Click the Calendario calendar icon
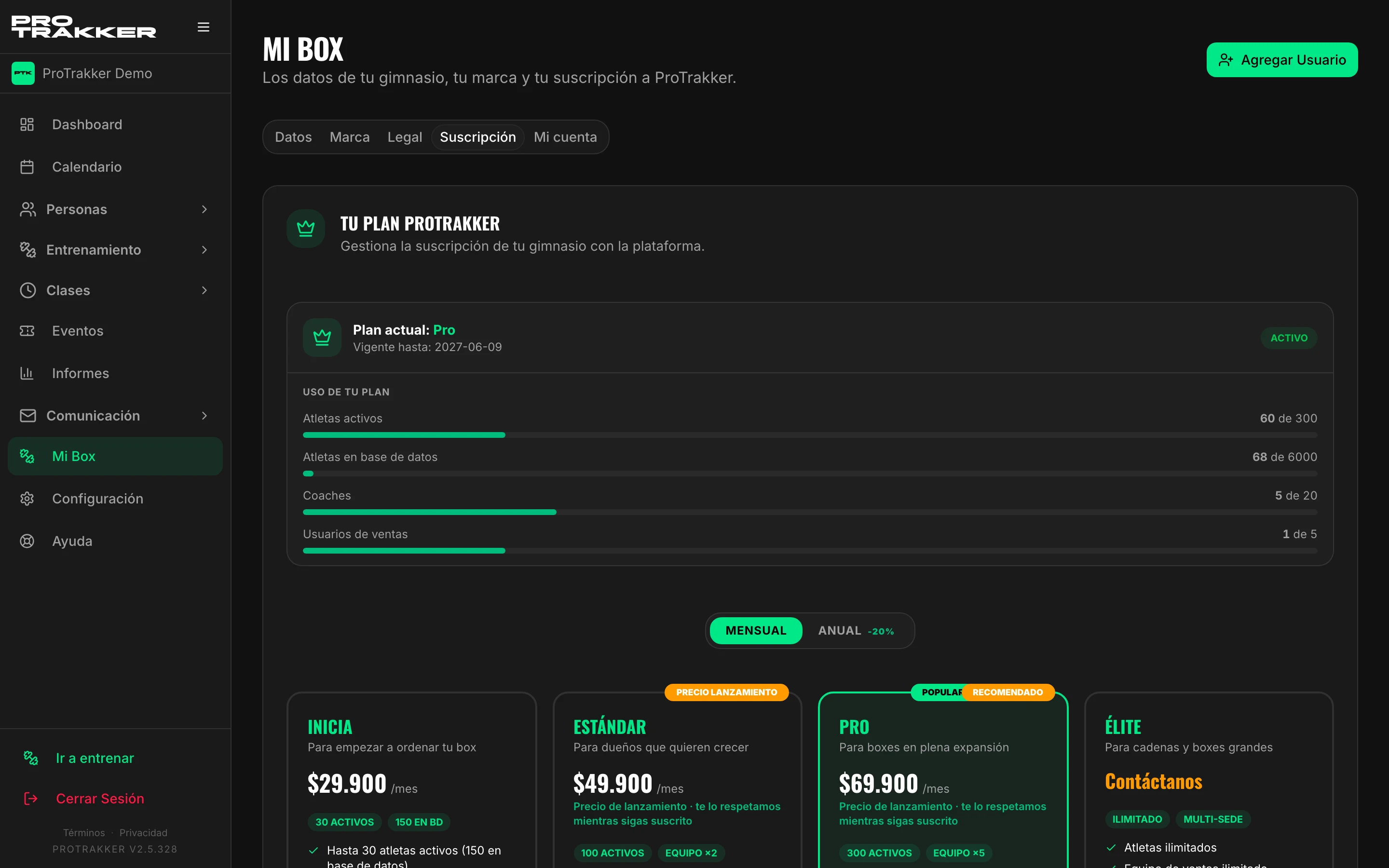Image resolution: width=1389 pixels, height=868 pixels. [27, 167]
